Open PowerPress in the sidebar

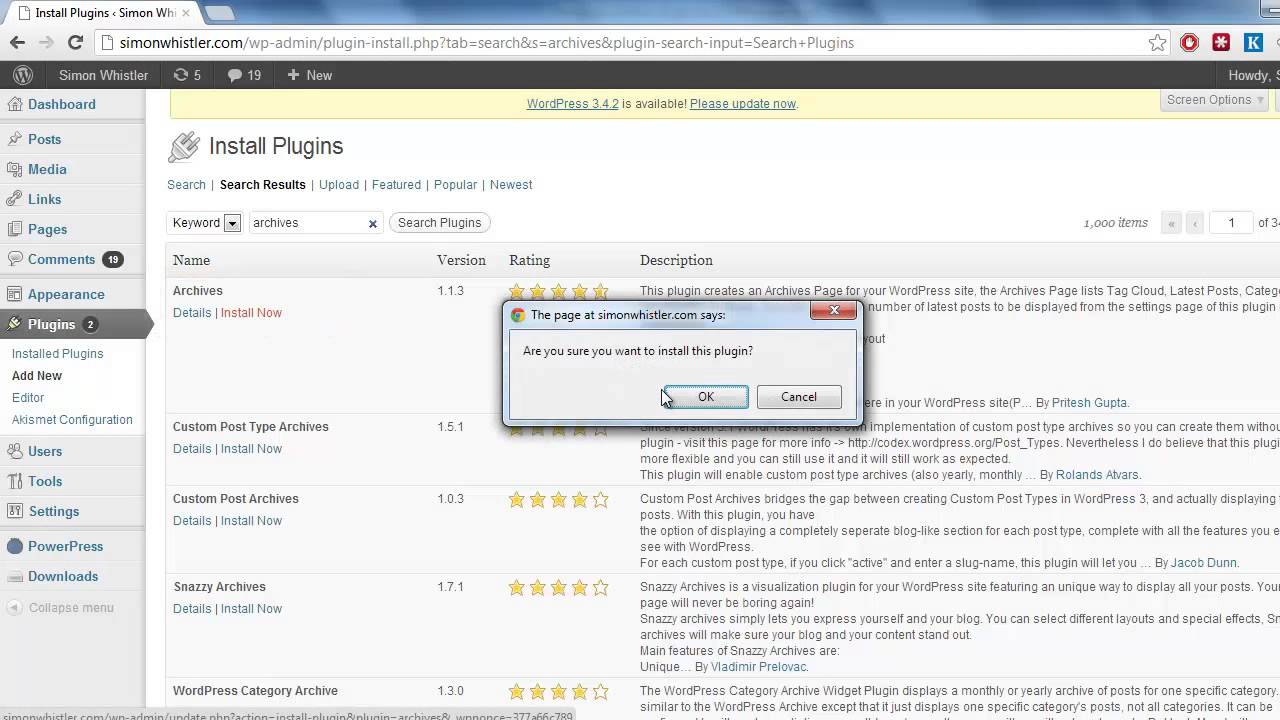65,546
